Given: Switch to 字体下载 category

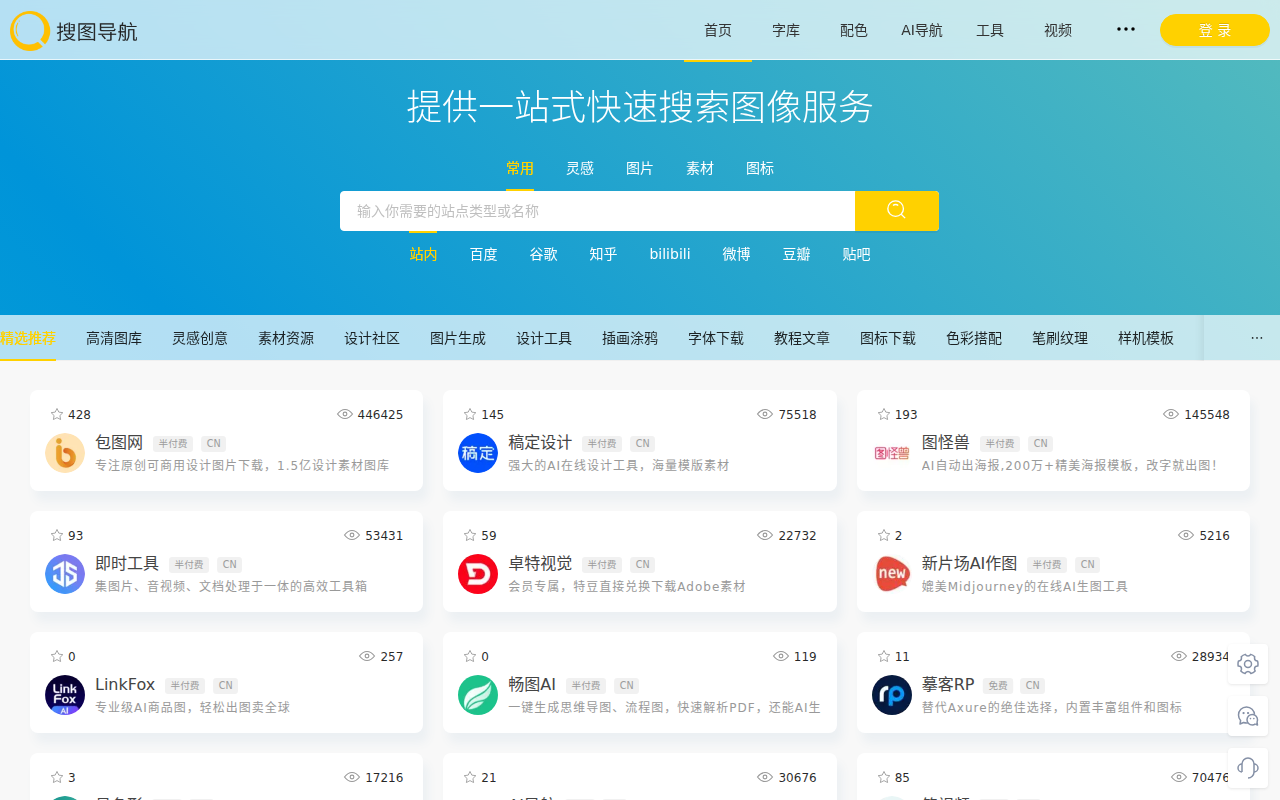Looking at the screenshot, I should click(716, 338).
